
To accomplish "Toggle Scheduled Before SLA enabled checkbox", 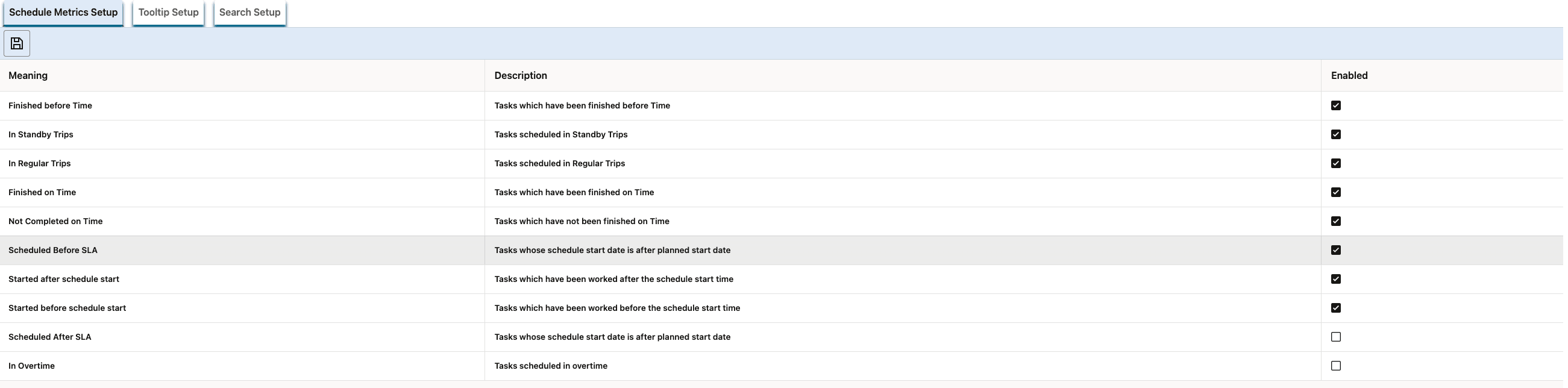I will 1335,250.
